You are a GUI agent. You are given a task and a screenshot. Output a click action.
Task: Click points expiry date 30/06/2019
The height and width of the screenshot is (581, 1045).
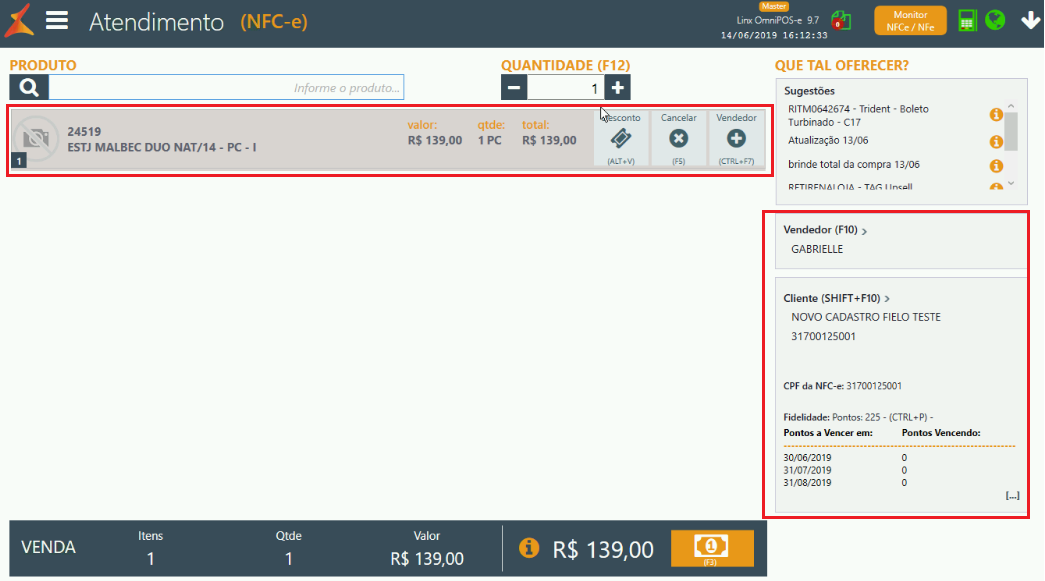click(x=807, y=458)
